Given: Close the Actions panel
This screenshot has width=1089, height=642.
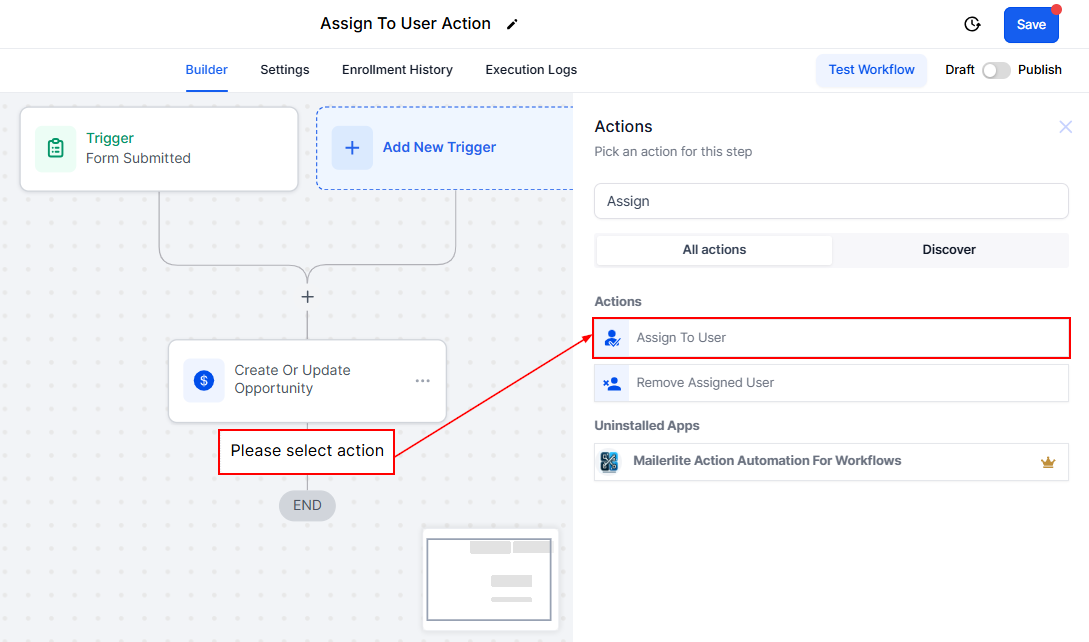Looking at the screenshot, I should 1065,127.
